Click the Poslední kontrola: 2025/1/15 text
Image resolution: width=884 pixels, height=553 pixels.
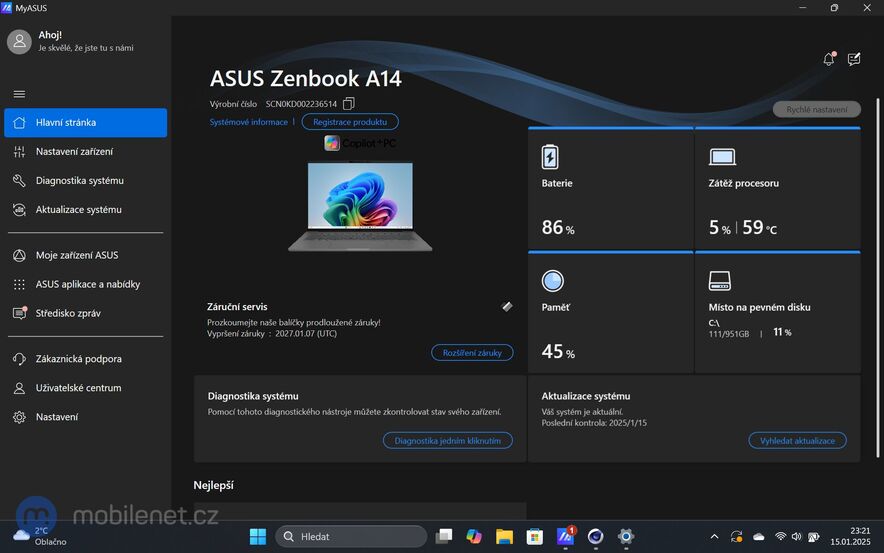(x=594, y=423)
